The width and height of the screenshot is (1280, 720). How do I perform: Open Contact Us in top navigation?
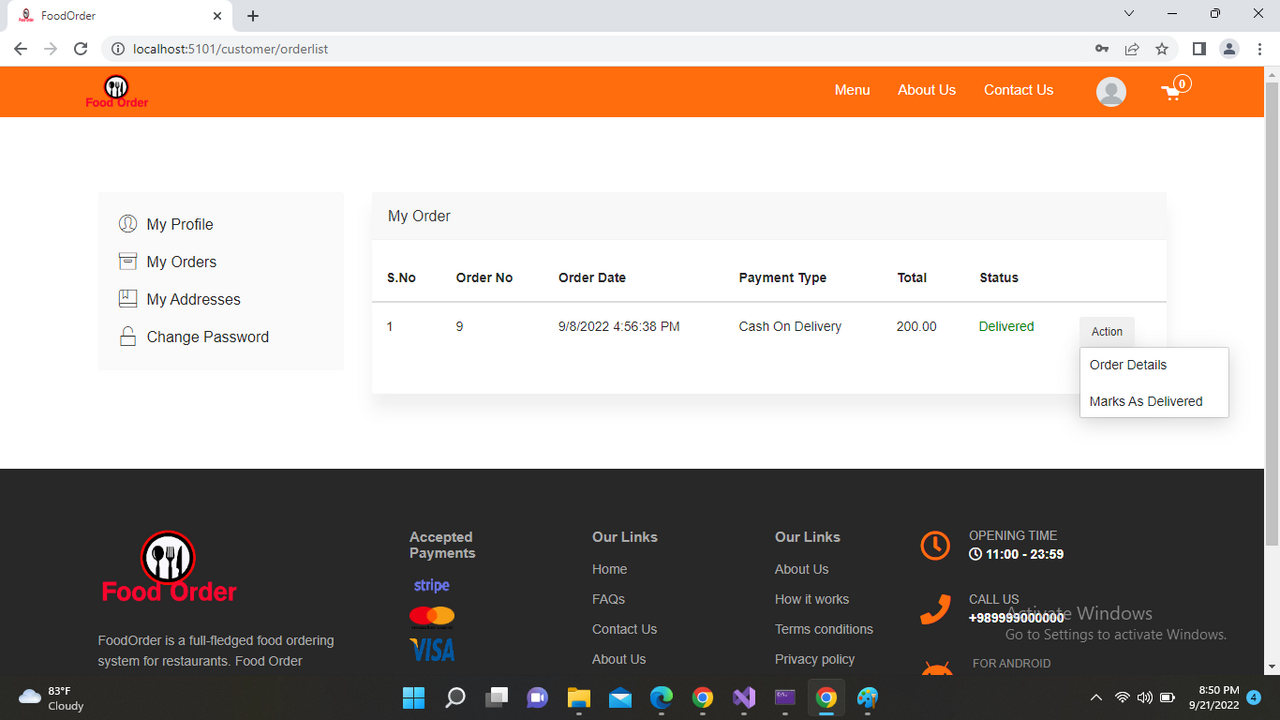1018,90
